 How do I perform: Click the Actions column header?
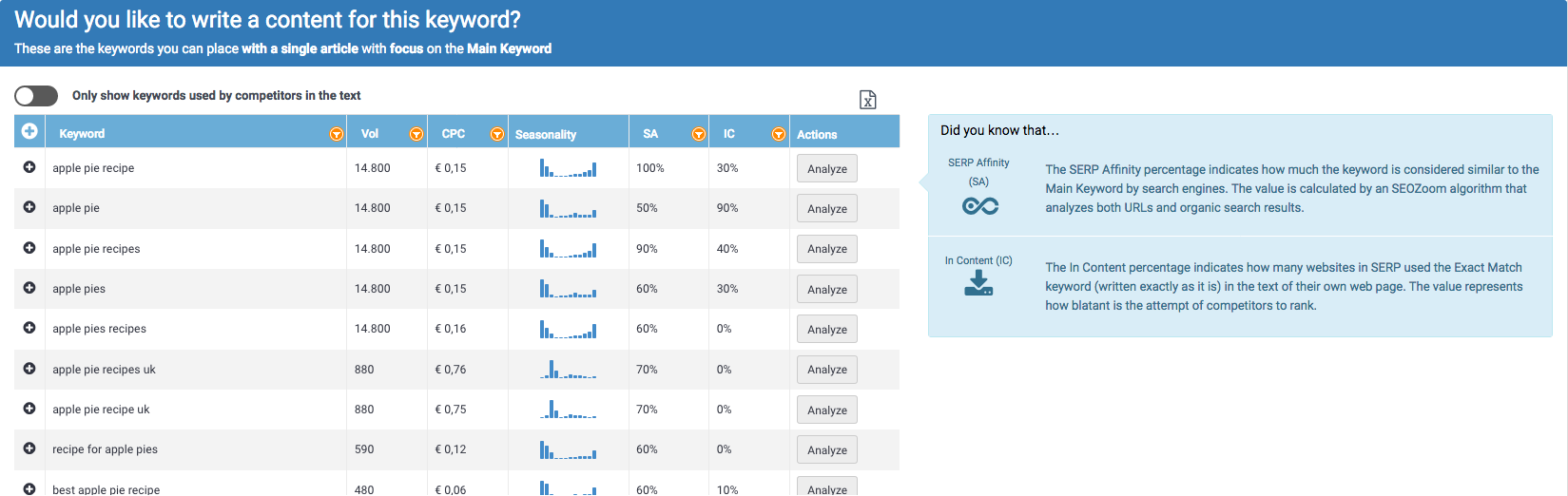(817, 135)
